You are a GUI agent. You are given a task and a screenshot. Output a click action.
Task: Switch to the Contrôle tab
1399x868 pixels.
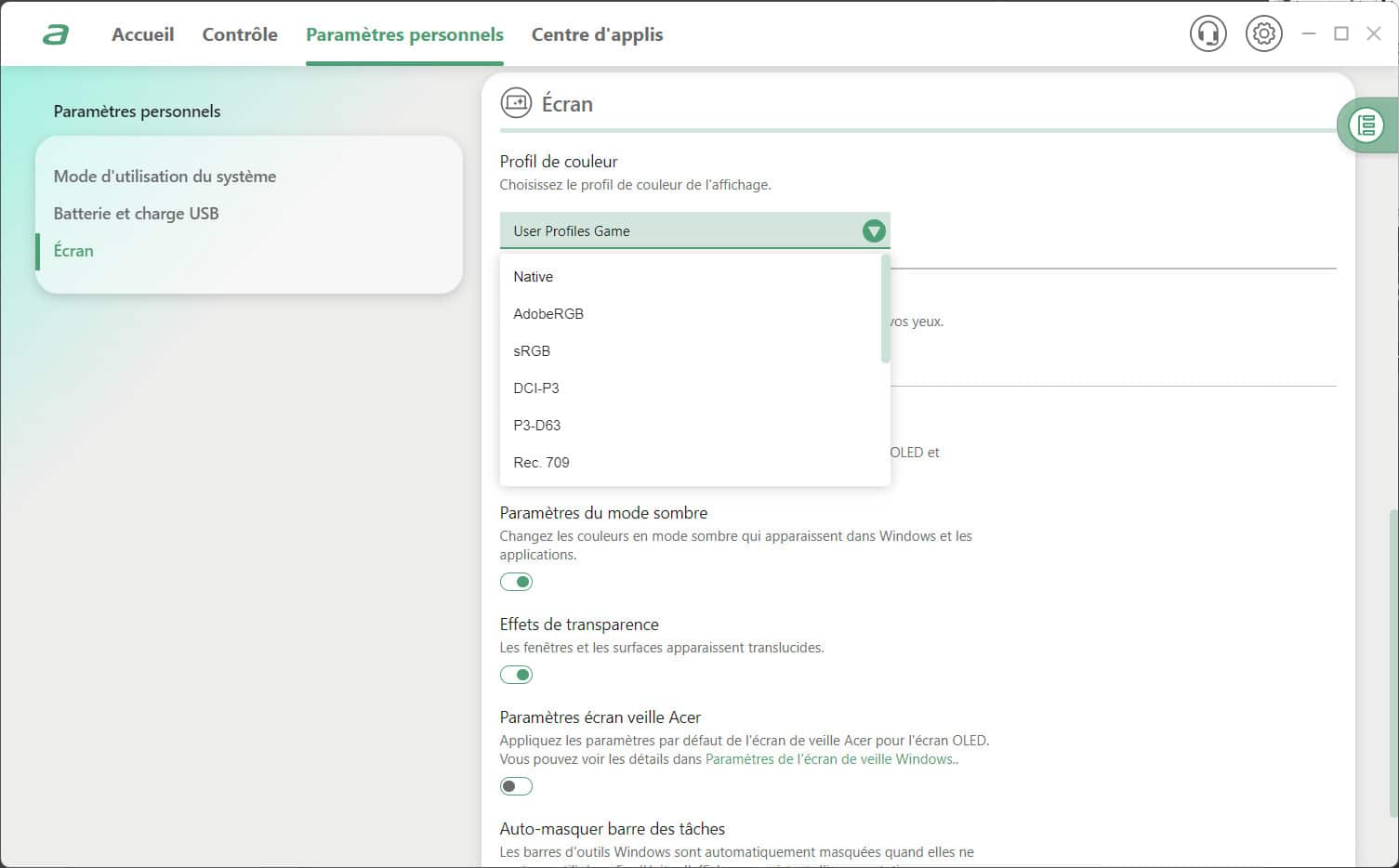tap(240, 34)
